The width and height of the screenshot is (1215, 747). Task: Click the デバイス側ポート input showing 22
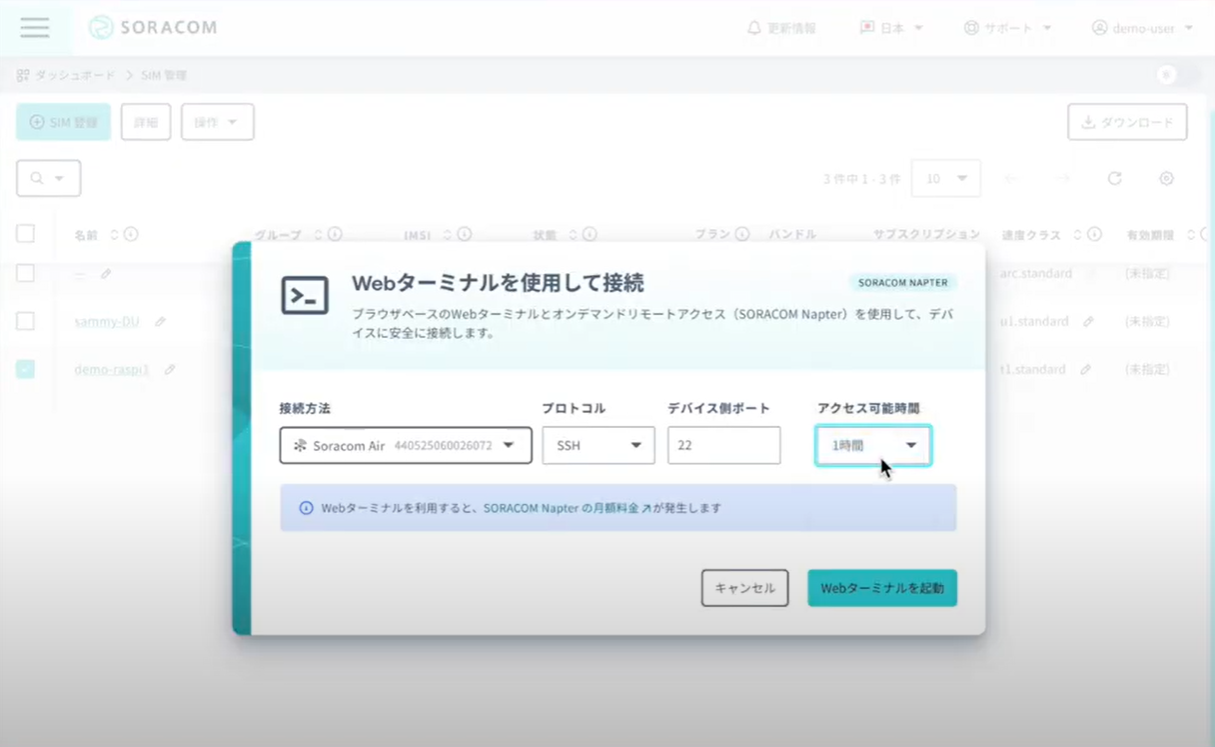click(723, 445)
